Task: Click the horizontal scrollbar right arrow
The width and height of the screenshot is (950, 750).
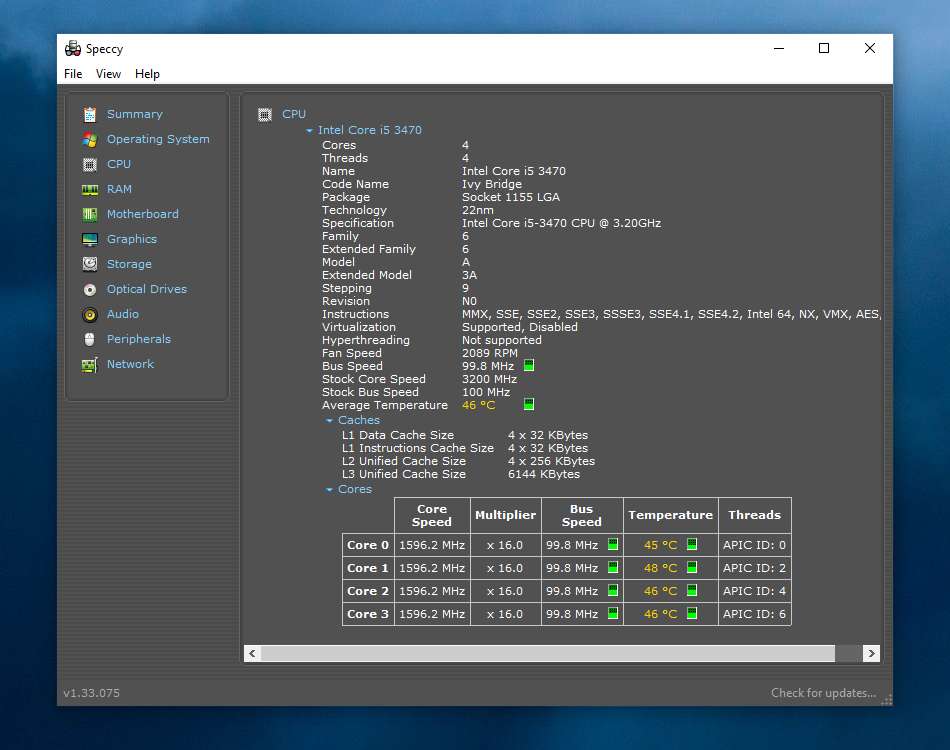Action: [x=871, y=654]
